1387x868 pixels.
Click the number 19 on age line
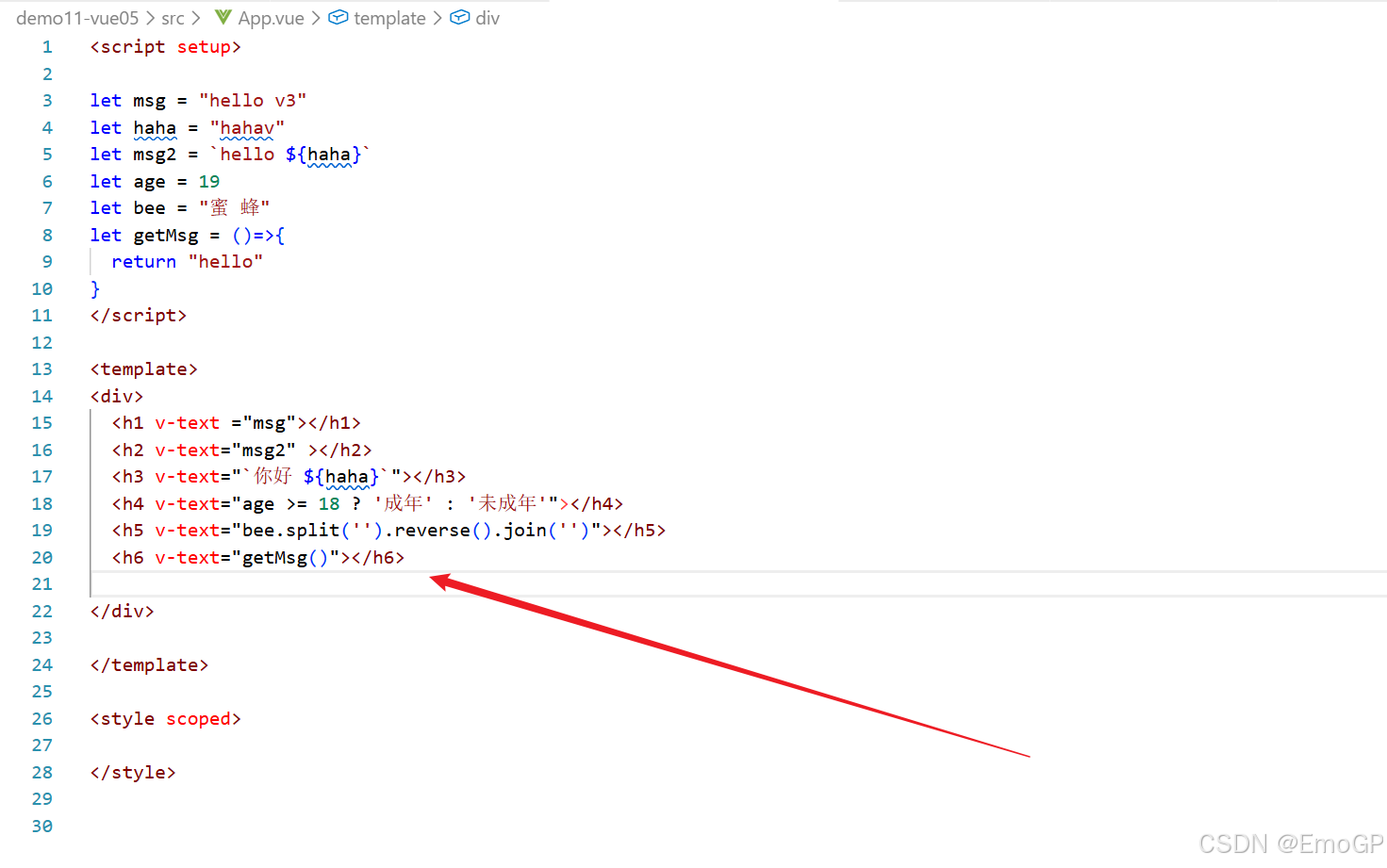(x=209, y=182)
